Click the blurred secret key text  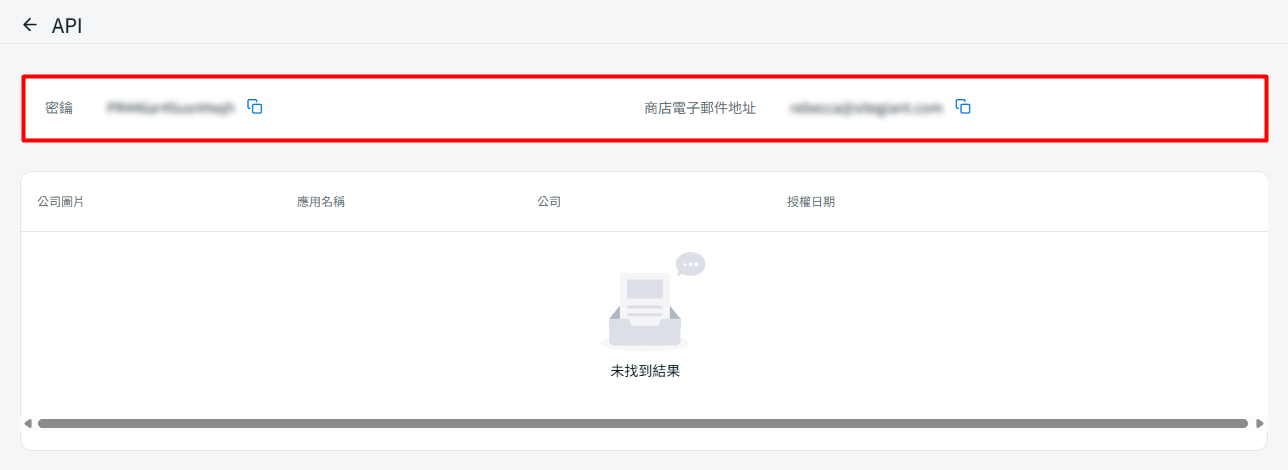[170, 108]
